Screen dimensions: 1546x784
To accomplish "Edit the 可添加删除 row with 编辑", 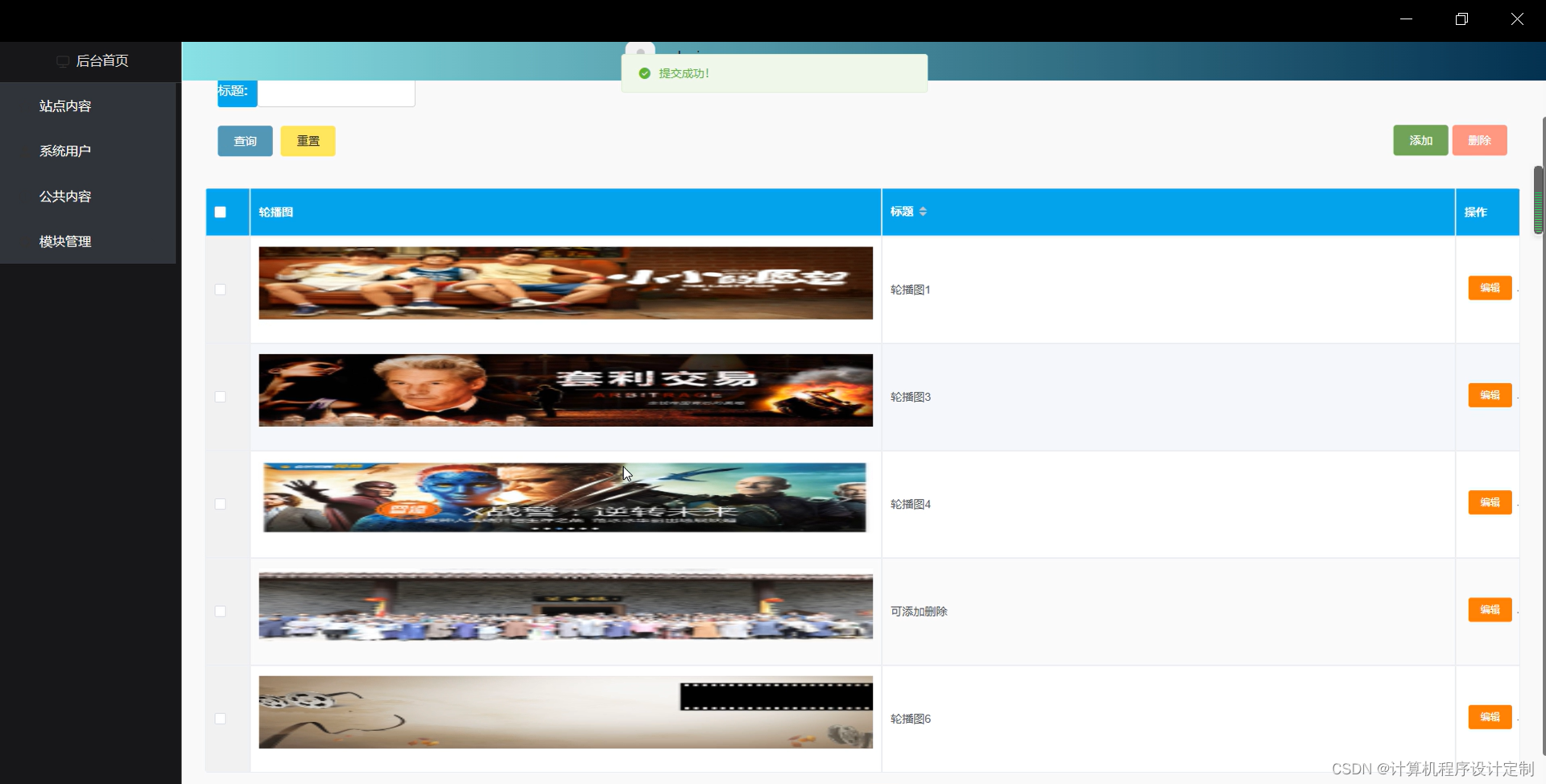I will pos(1490,610).
